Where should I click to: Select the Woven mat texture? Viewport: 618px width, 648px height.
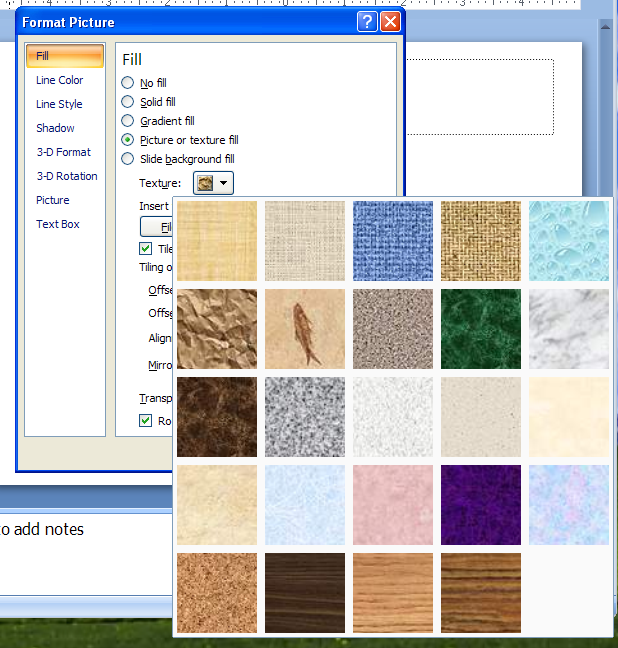pos(481,241)
